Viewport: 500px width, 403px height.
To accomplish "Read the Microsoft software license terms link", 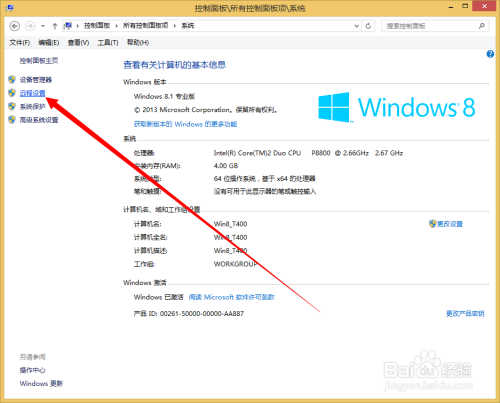I will click(231, 297).
